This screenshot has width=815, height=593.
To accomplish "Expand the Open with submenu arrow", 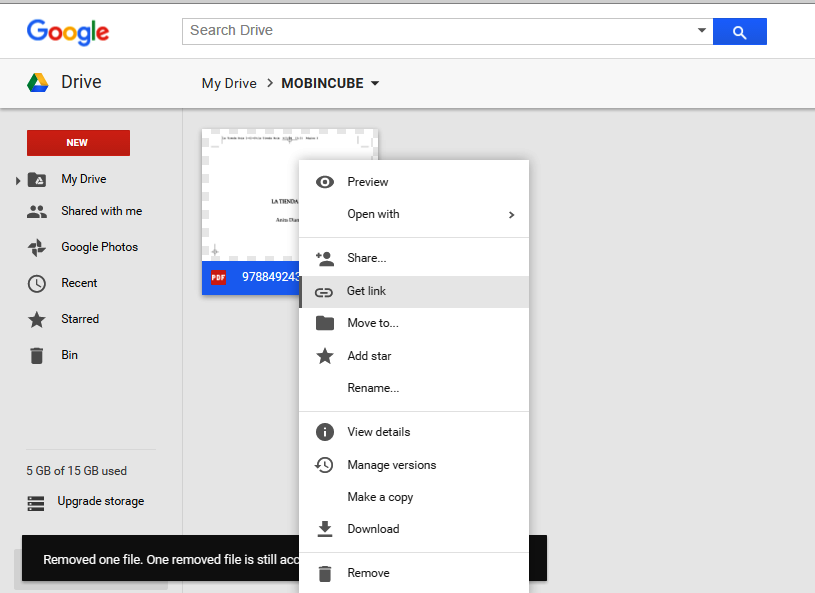I will pyautogui.click(x=511, y=215).
